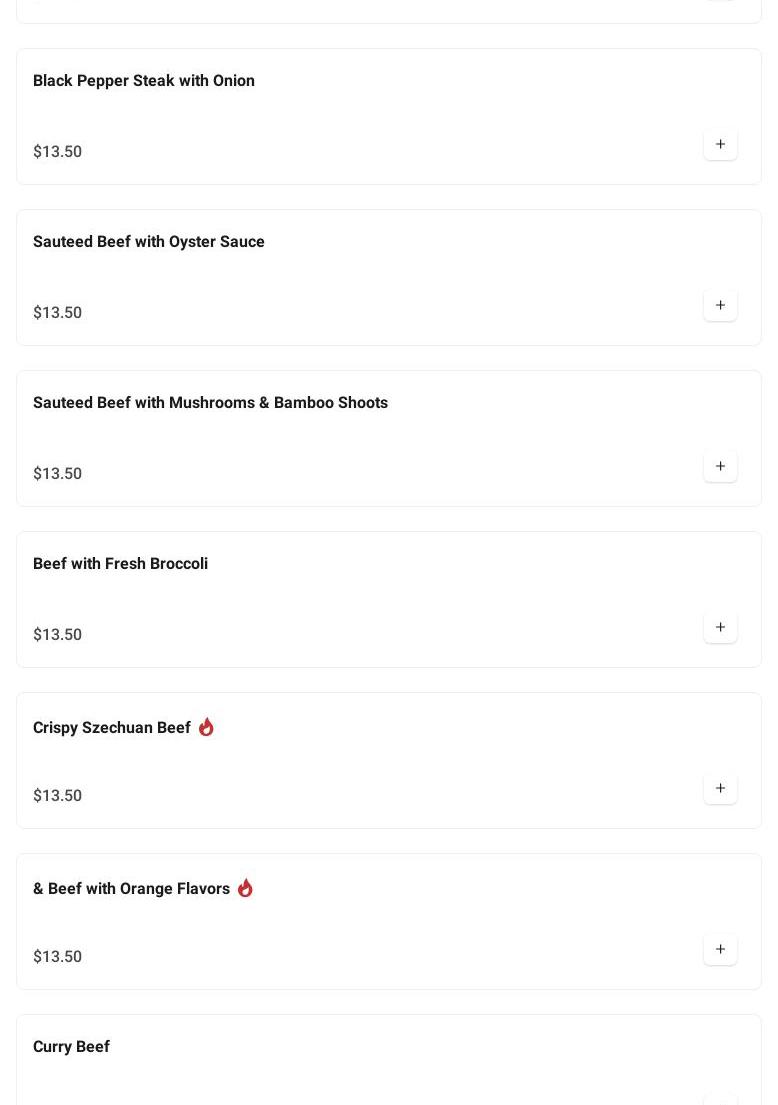Open Black Pepper Steak with Onion title
778x1105 pixels.
click(x=144, y=80)
